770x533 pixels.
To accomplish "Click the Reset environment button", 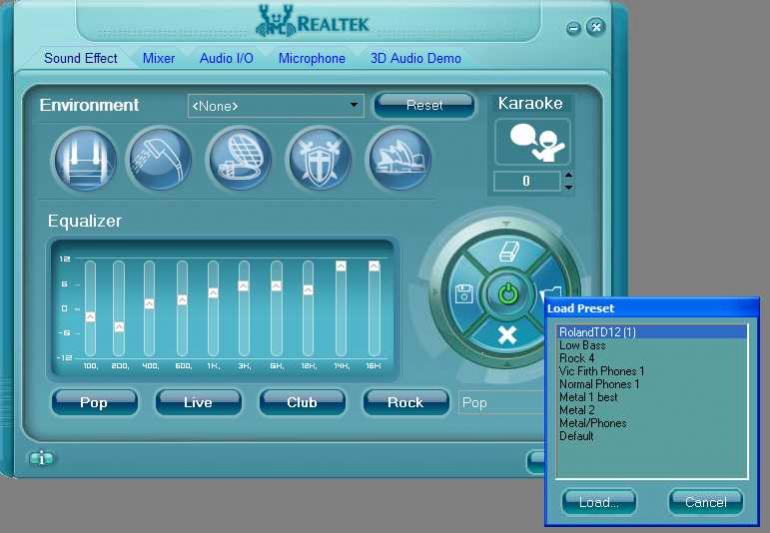I will coord(424,105).
